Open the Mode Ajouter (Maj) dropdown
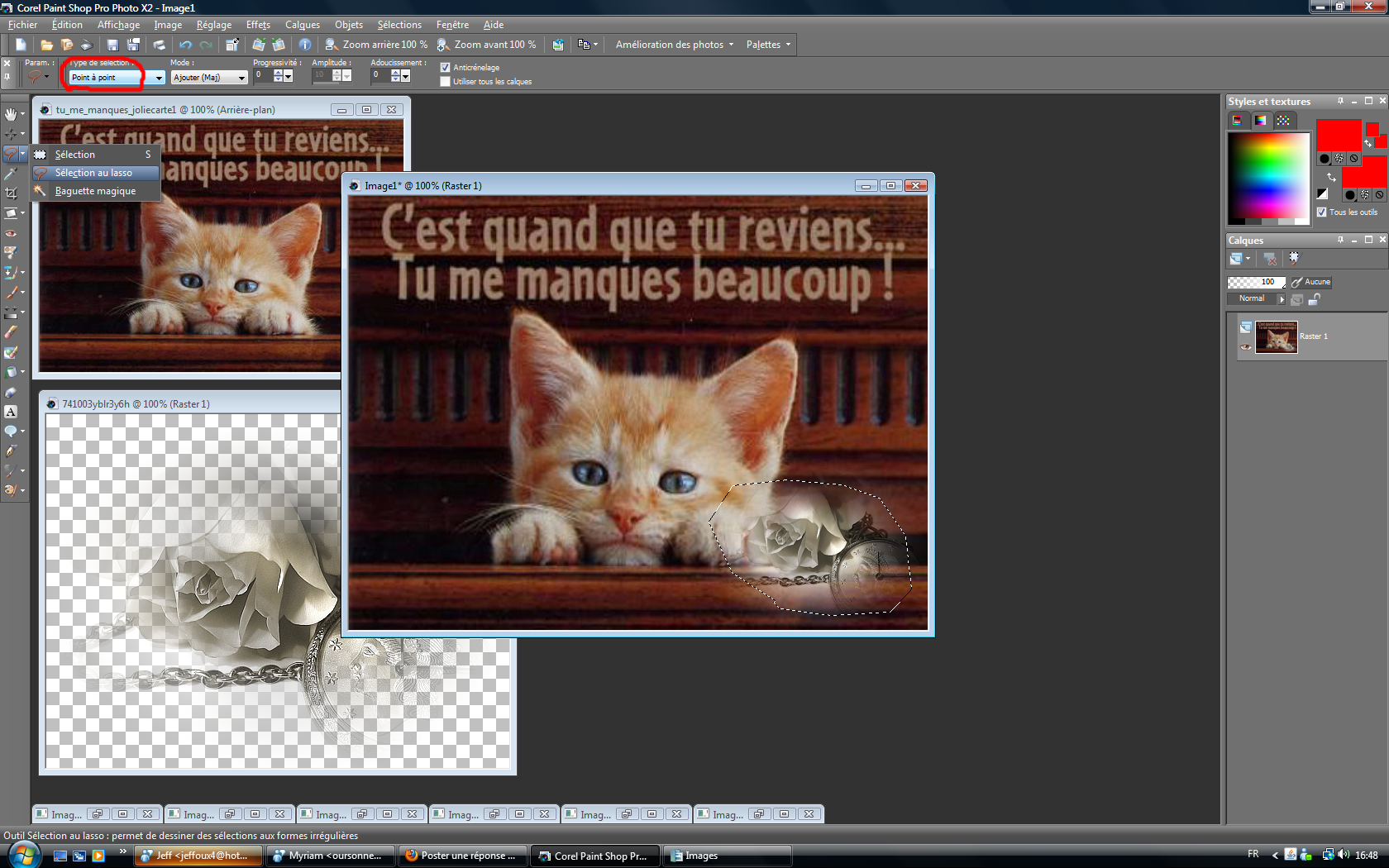 [x=241, y=78]
